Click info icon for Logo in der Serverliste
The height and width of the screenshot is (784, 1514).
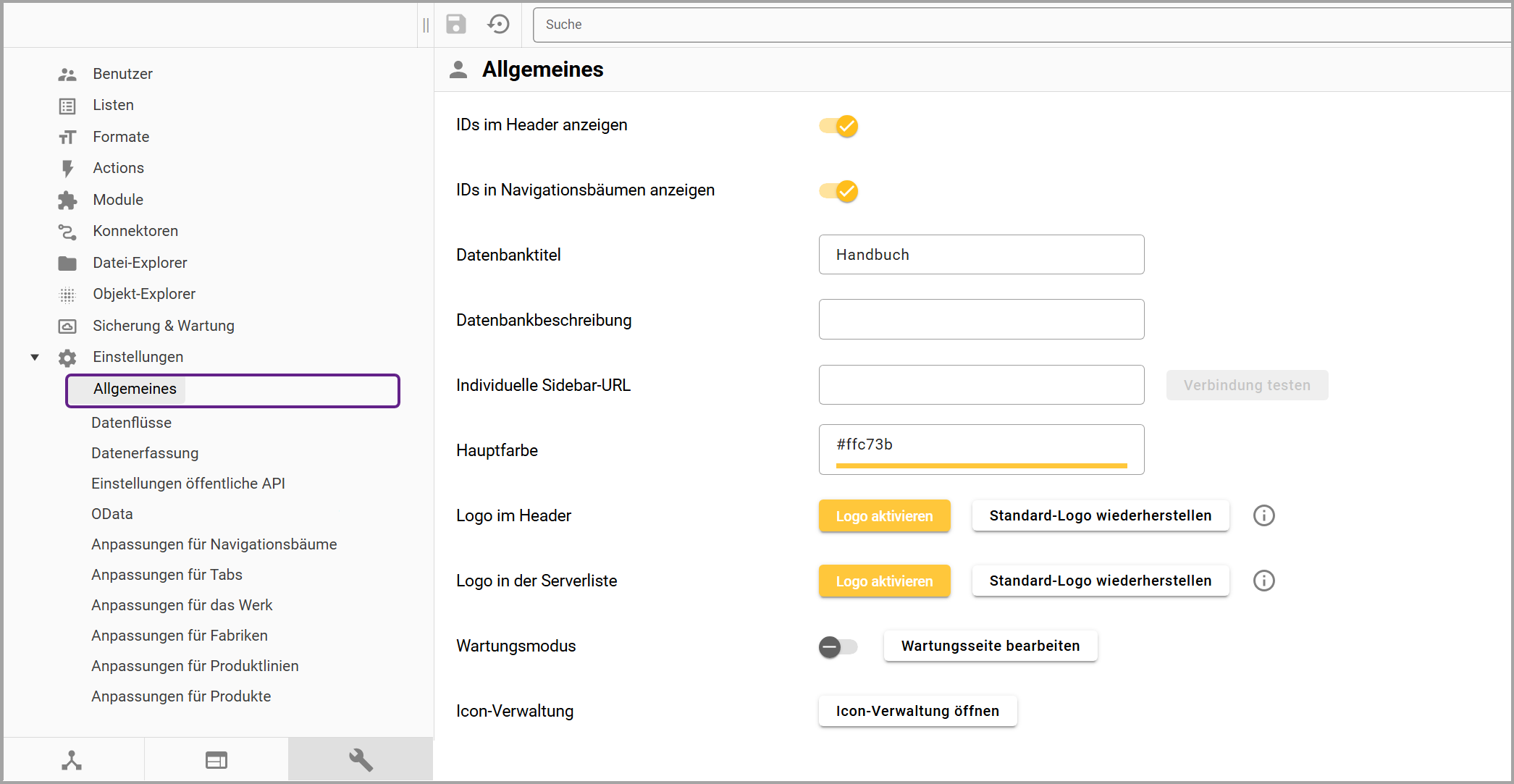tap(1263, 581)
